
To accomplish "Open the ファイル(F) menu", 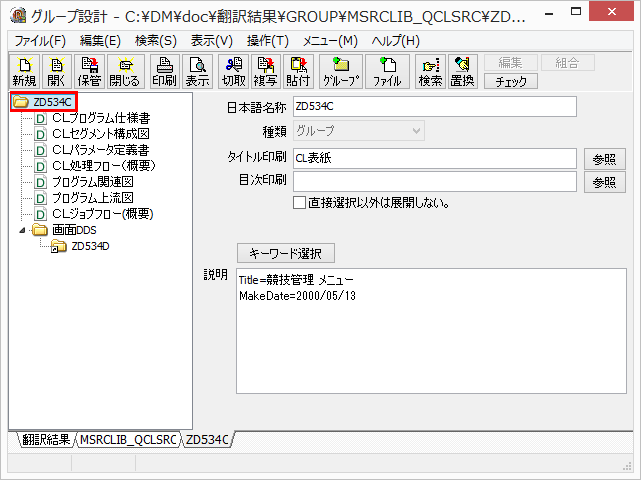I will [40, 41].
